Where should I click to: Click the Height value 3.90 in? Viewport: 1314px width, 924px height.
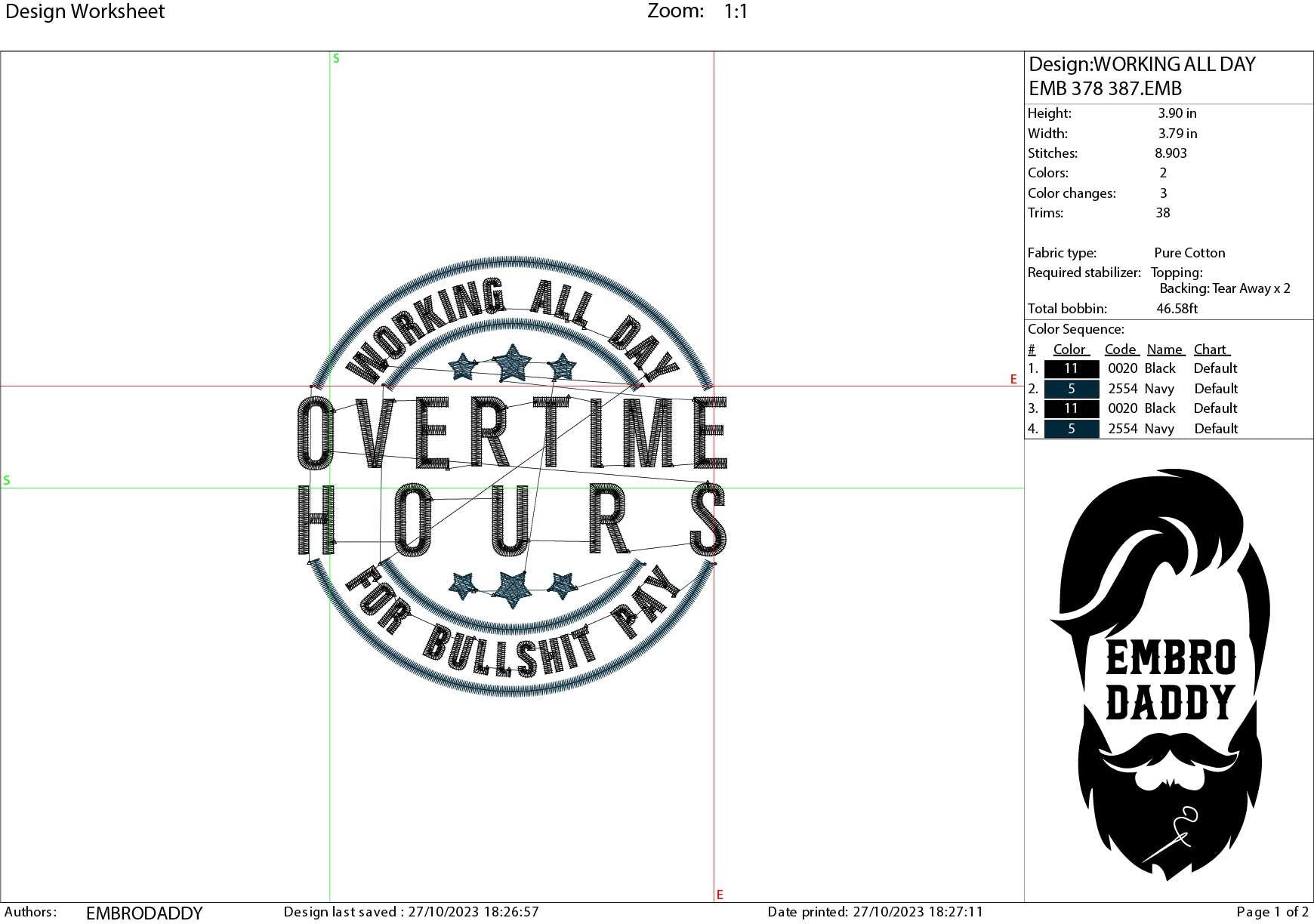pos(1177,113)
